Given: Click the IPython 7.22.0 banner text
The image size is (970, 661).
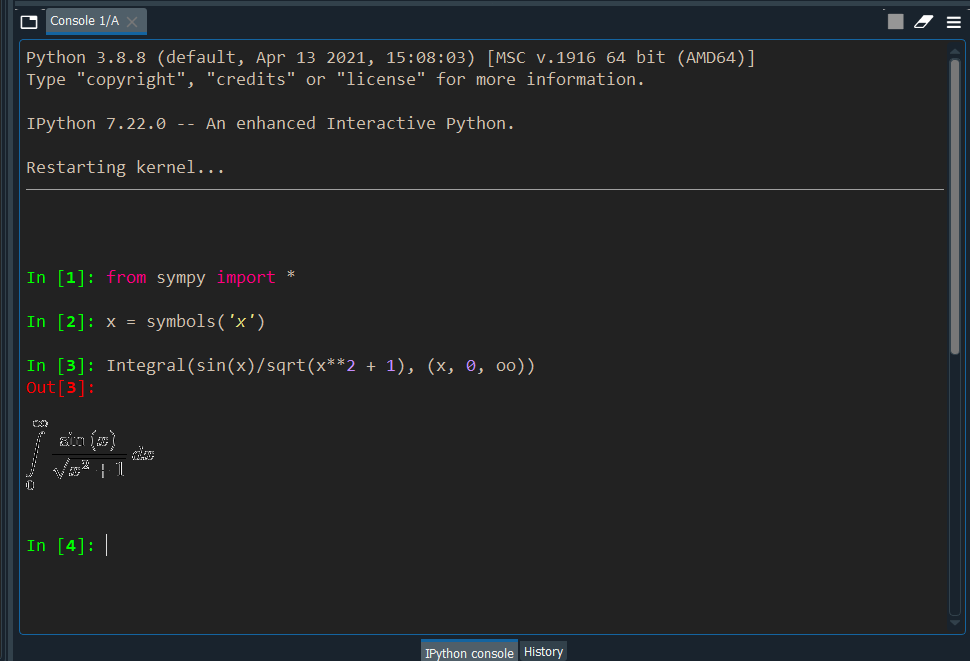Looking at the screenshot, I should point(270,122).
